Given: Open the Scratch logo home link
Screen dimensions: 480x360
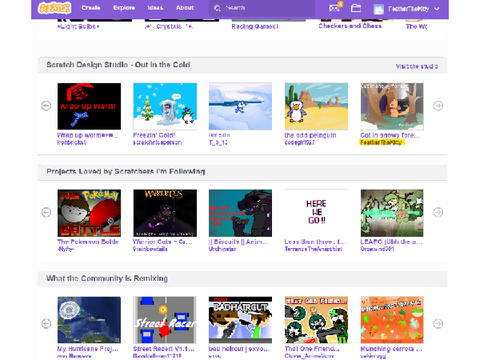Looking at the screenshot, I should pos(54,8).
